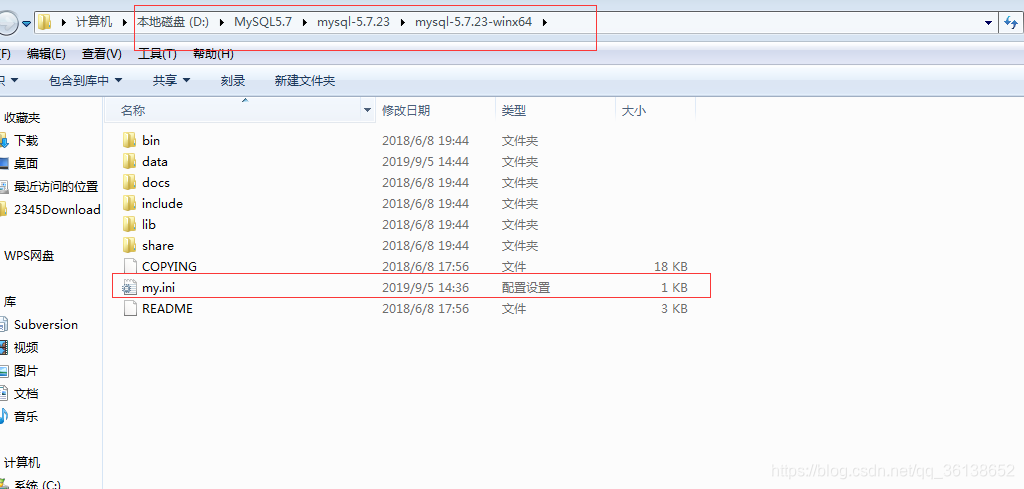The width and height of the screenshot is (1024, 489).
Task: Open the 包含到库中 dropdown
Action: coord(86,80)
